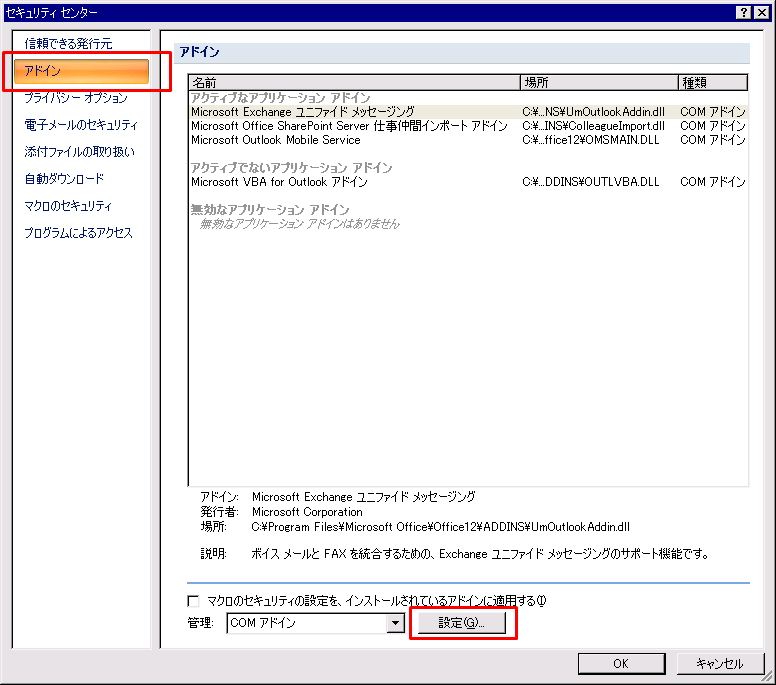776x685 pixels.
Task: Click the ColleagueImport.dll location cell
Action: coord(593,126)
